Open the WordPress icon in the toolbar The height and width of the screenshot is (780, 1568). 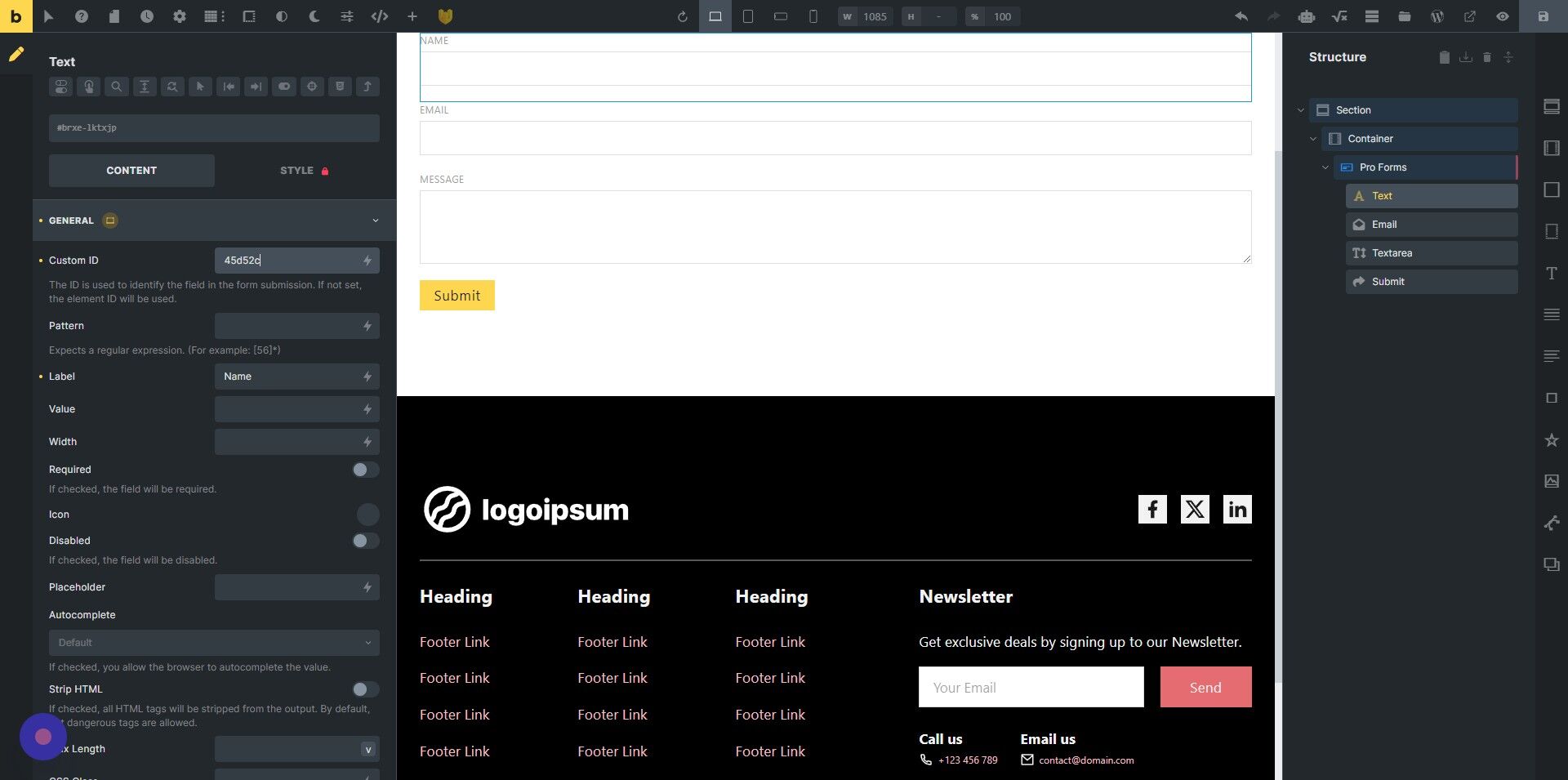(1437, 16)
